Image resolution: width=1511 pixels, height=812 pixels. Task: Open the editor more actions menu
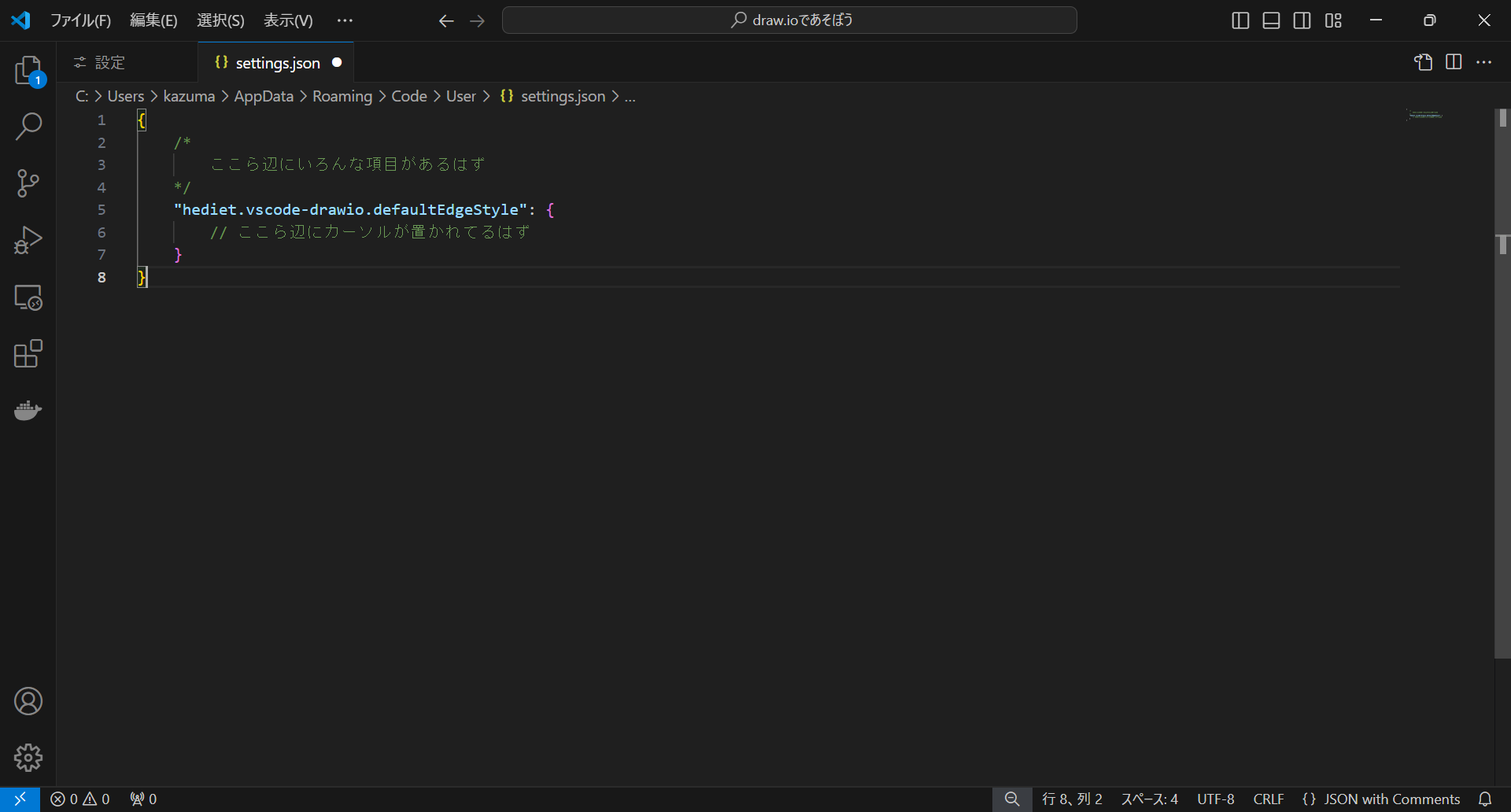point(1485,62)
